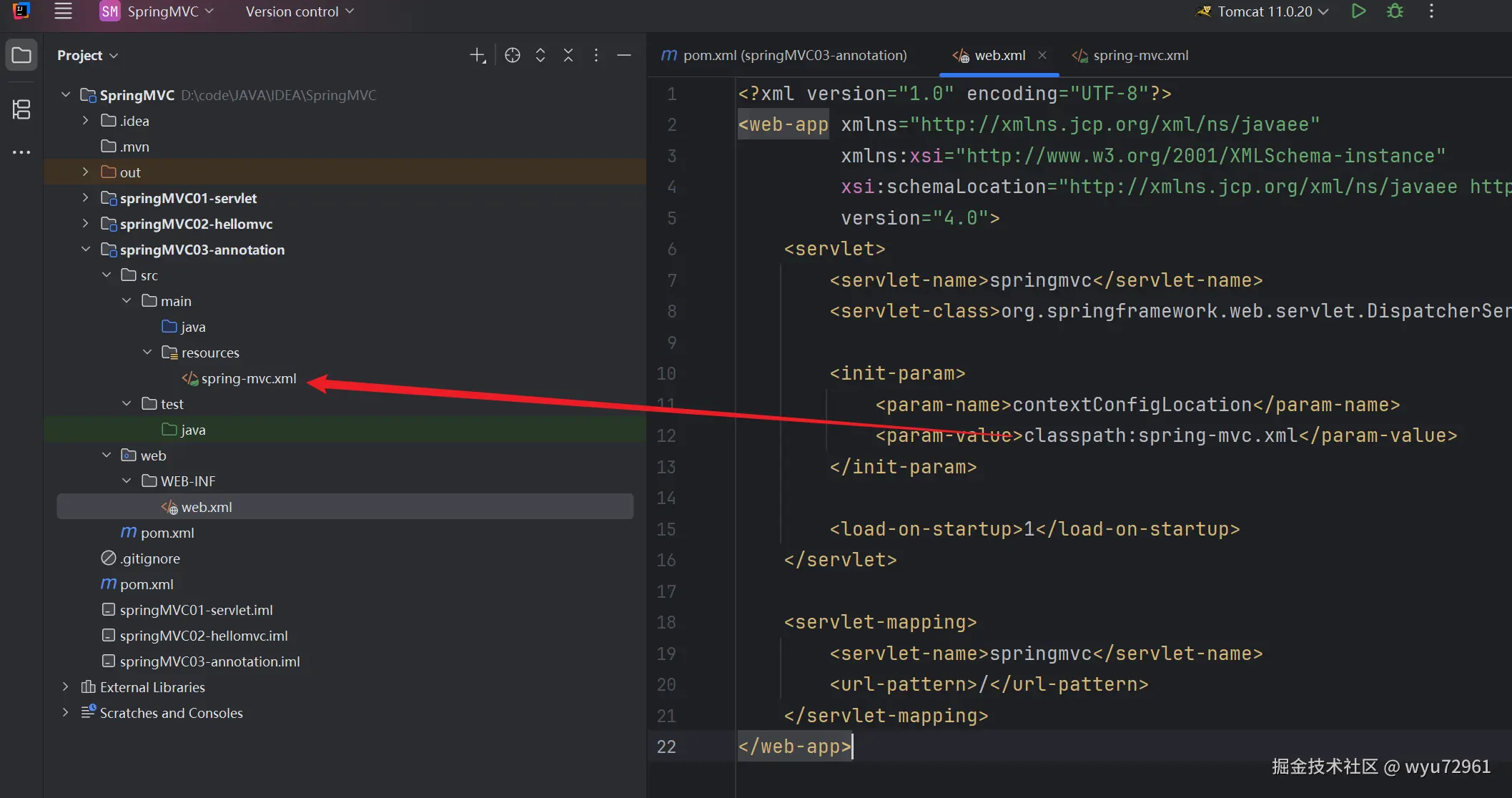Select opened file with the crosshair icon

point(512,55)
